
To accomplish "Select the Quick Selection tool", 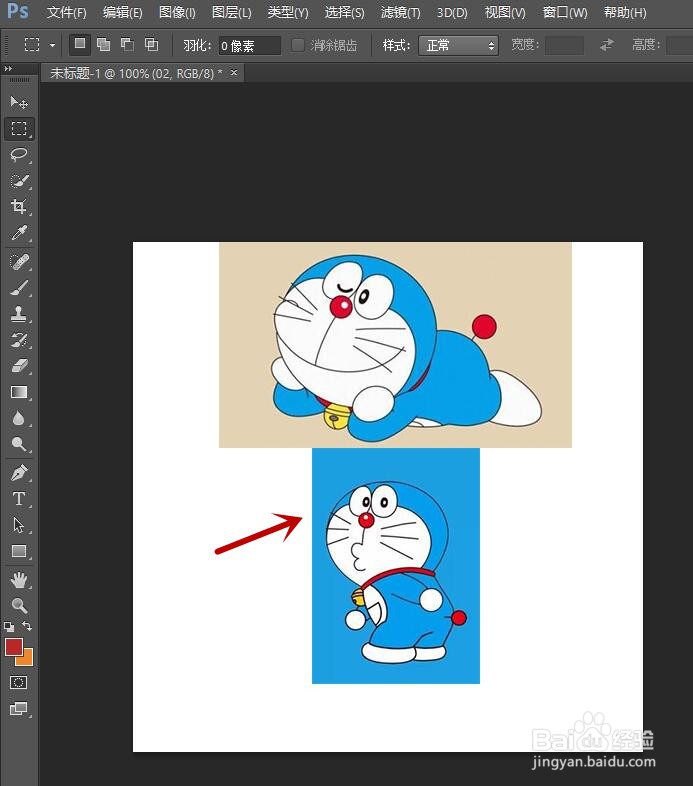I will [x=19, y=180].
